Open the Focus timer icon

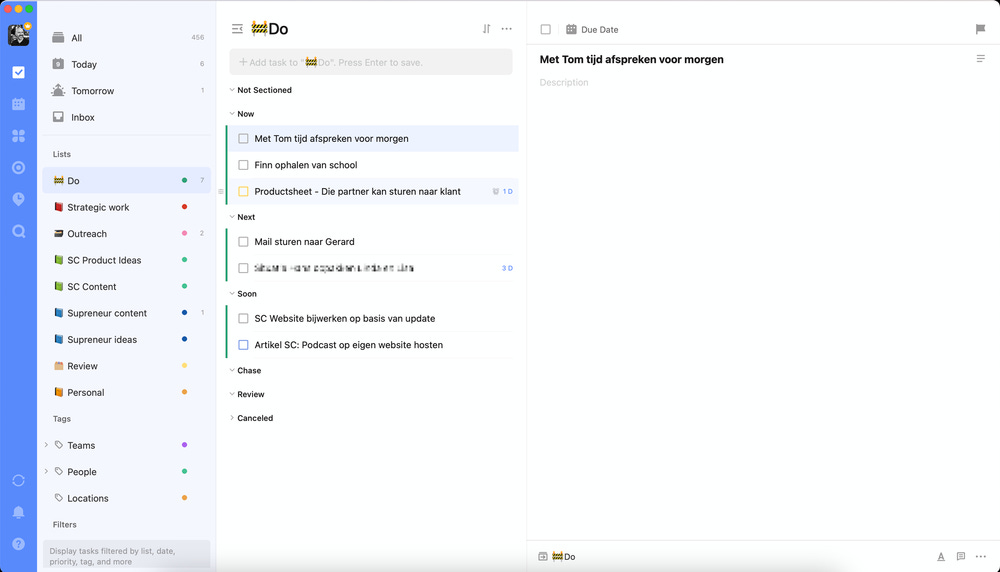click(x=18, y=168)
